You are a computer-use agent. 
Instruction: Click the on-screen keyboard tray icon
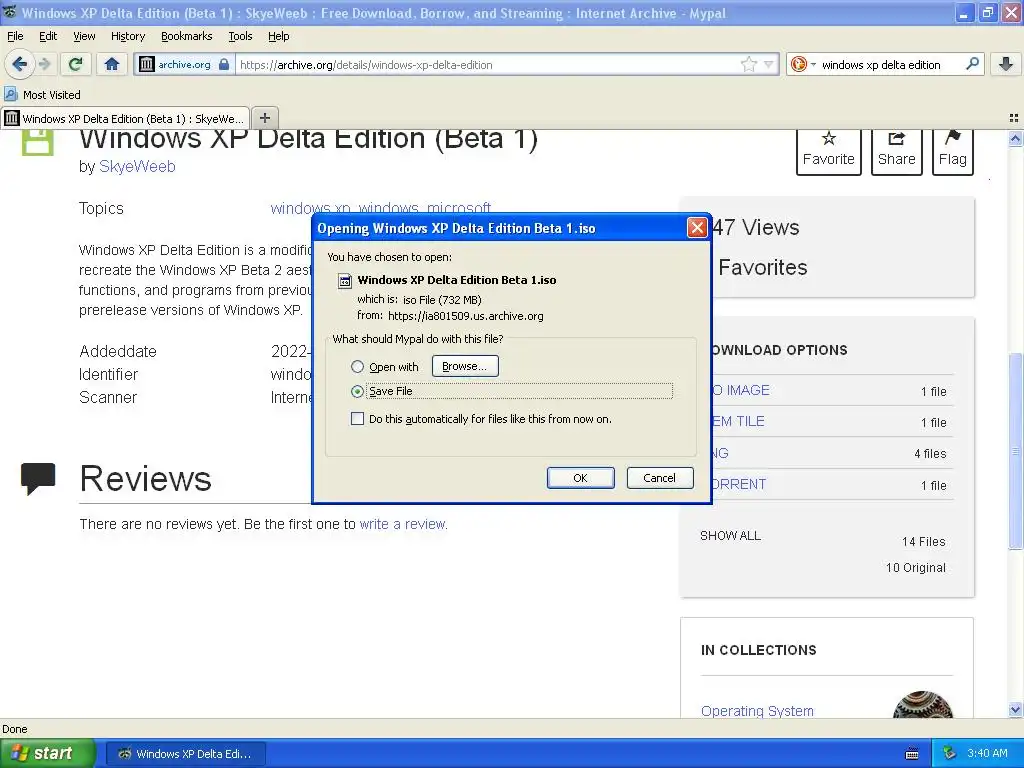(x=912, y=754)
